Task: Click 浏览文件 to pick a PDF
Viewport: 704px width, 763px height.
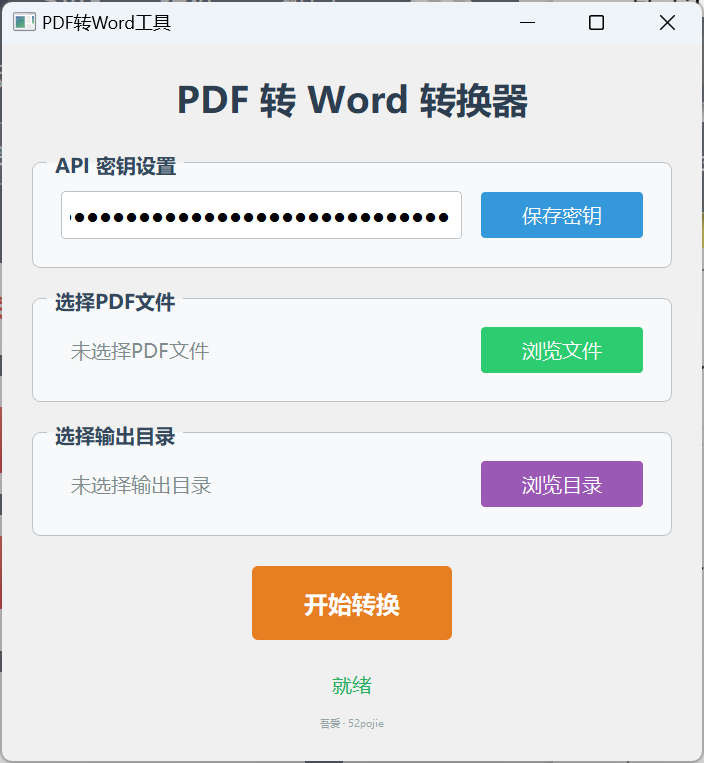Action: click(562, 350)
